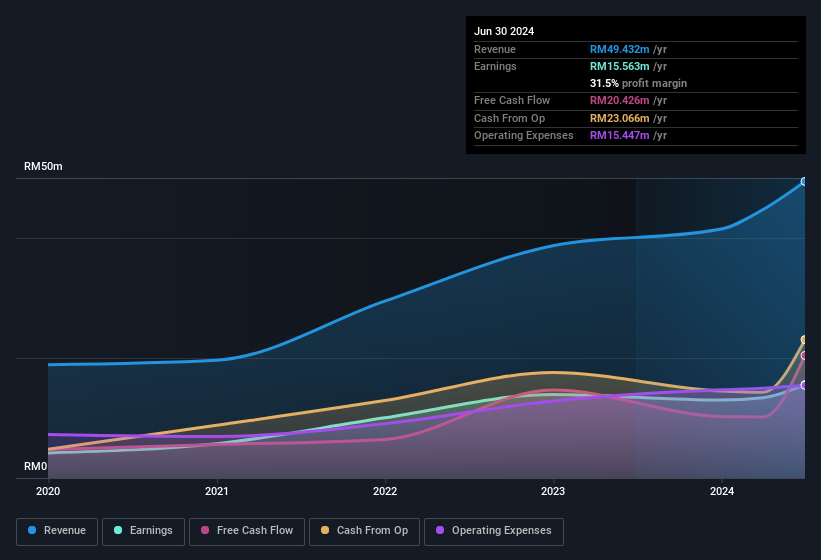The image size is (821, 560).
Task: Toggle the Free Cash Flow legend button
Action: [x=247, y=531]
